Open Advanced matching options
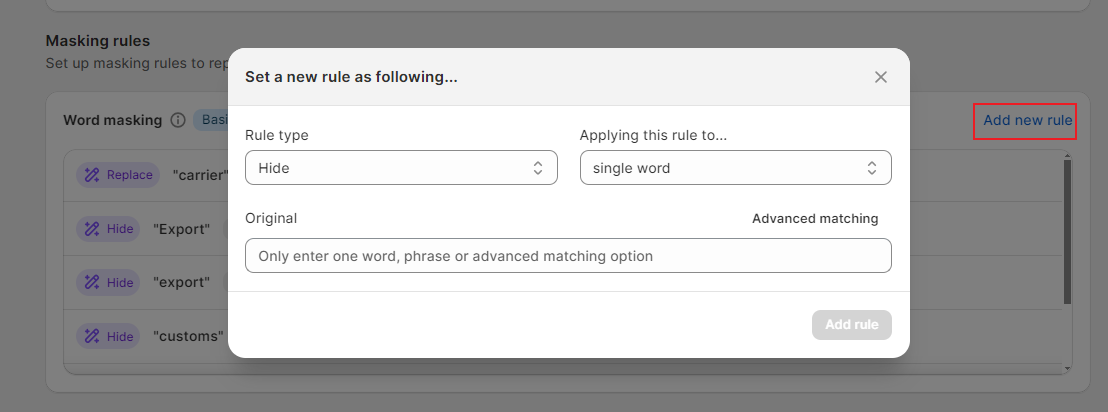This screenshot has height=412, width=1108. 815,218
